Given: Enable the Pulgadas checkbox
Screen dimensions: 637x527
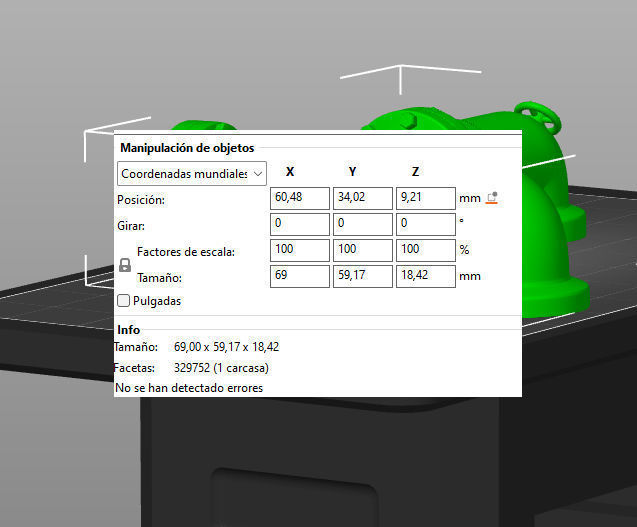Looking at the screenshot, I should tap(123, 301).
